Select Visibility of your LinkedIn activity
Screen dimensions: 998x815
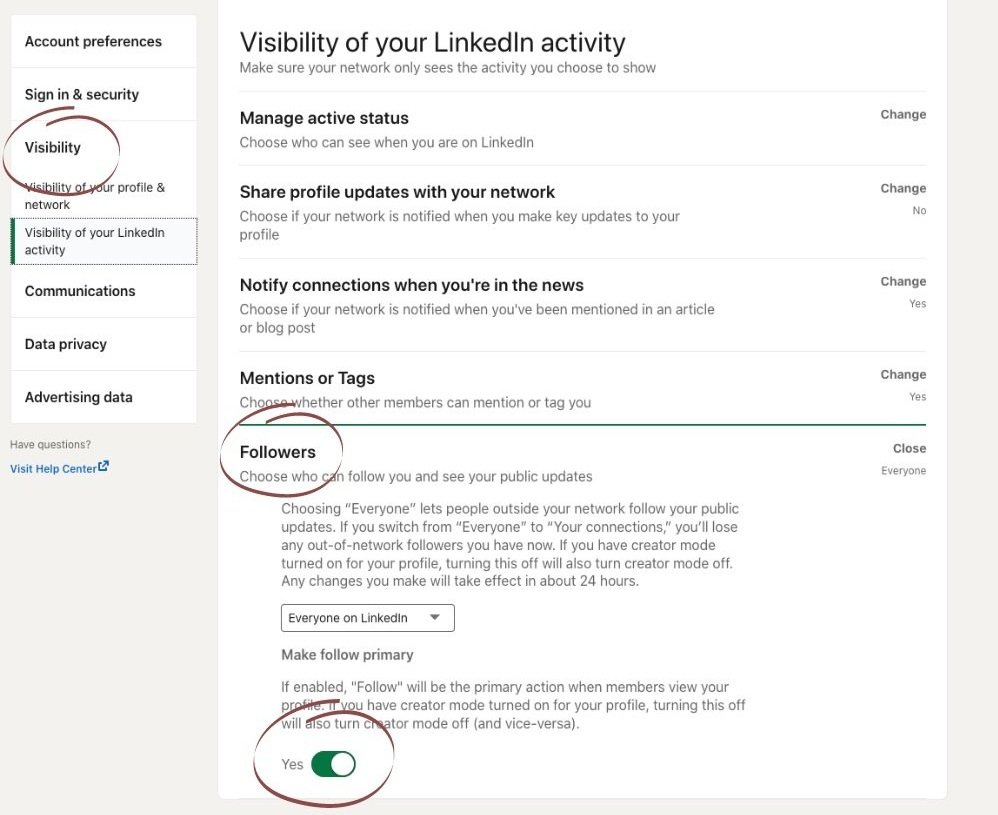(95, 241)
